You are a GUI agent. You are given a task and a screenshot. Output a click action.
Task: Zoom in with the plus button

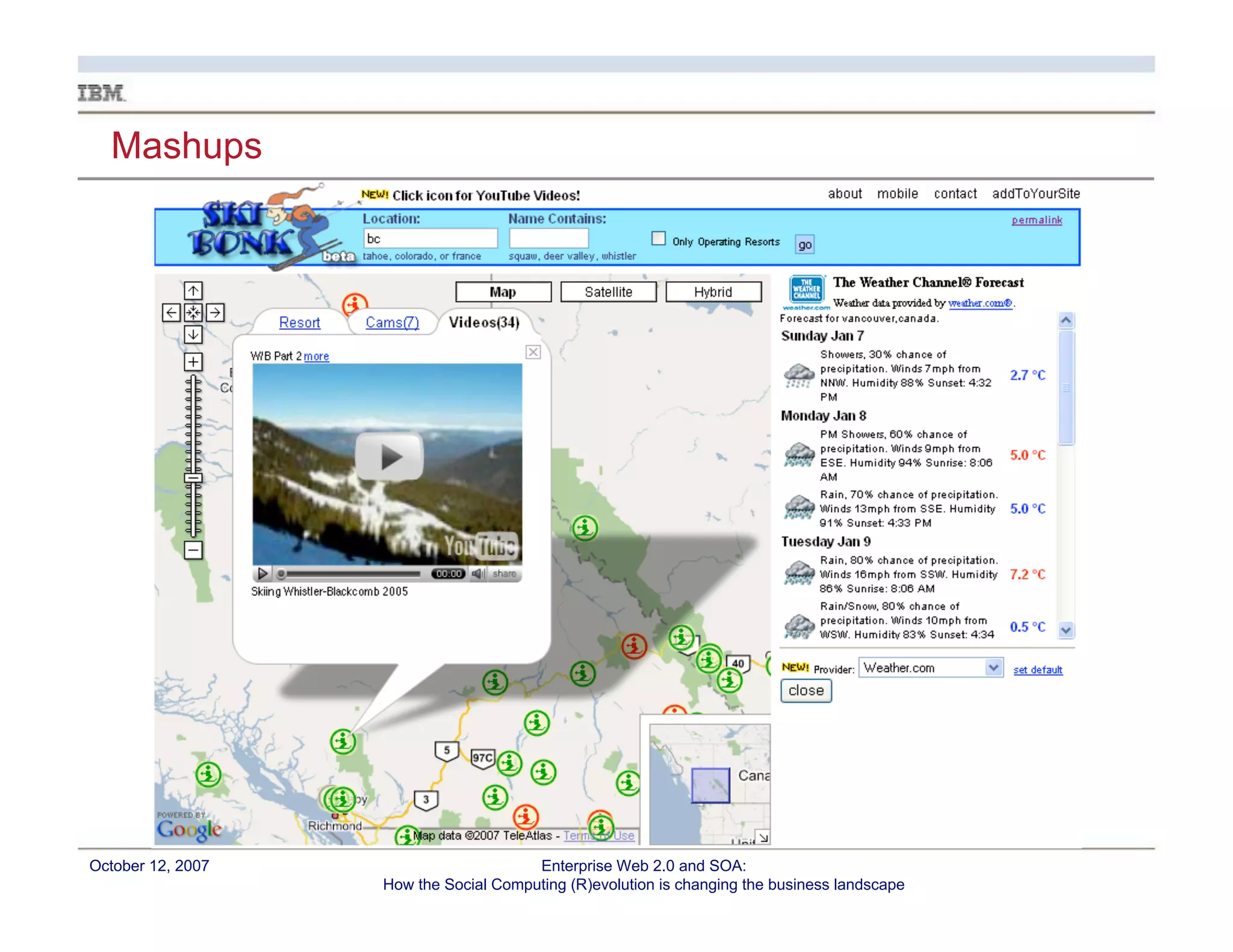193,362
